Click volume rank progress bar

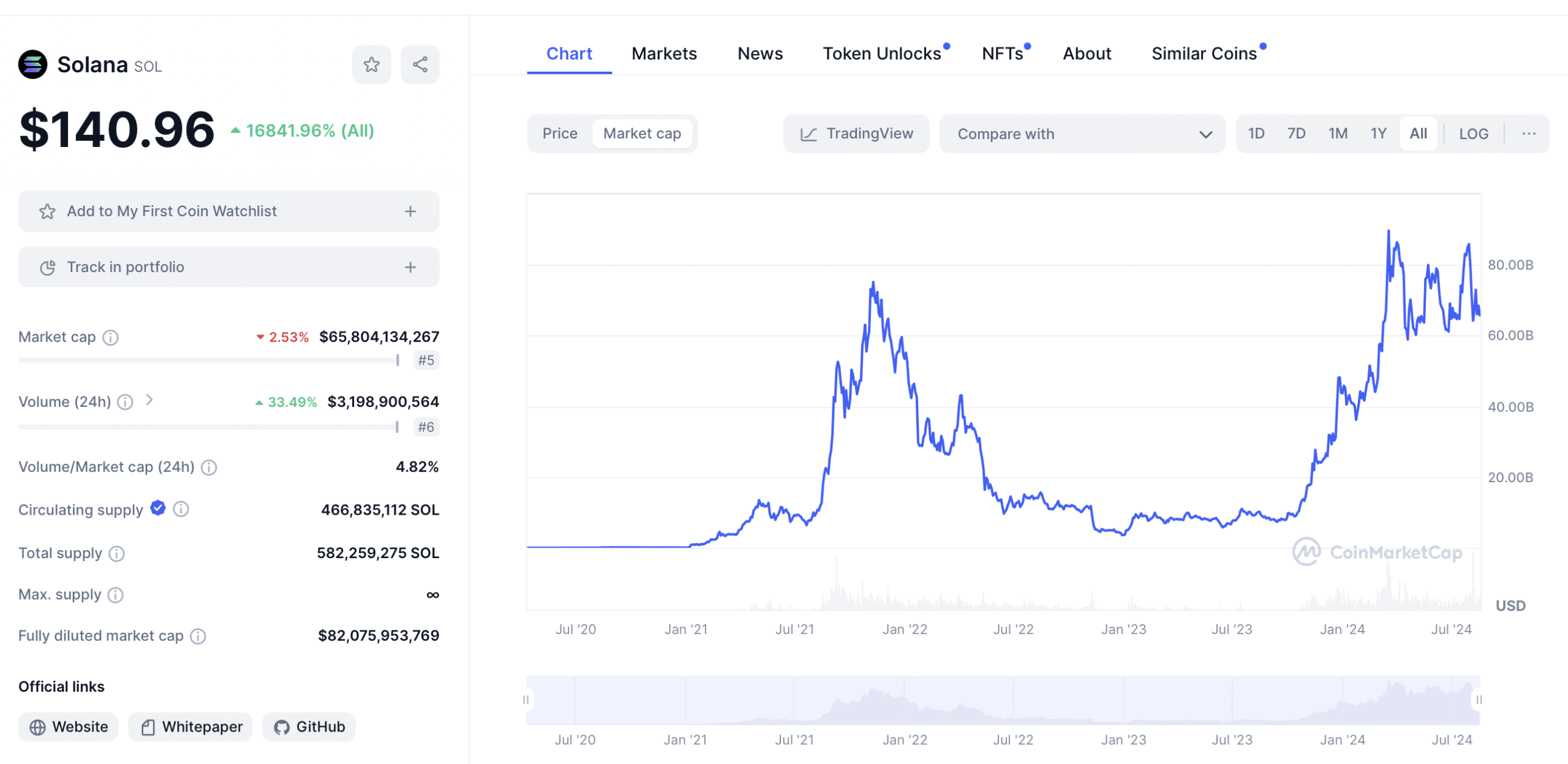tap(209, 427)
